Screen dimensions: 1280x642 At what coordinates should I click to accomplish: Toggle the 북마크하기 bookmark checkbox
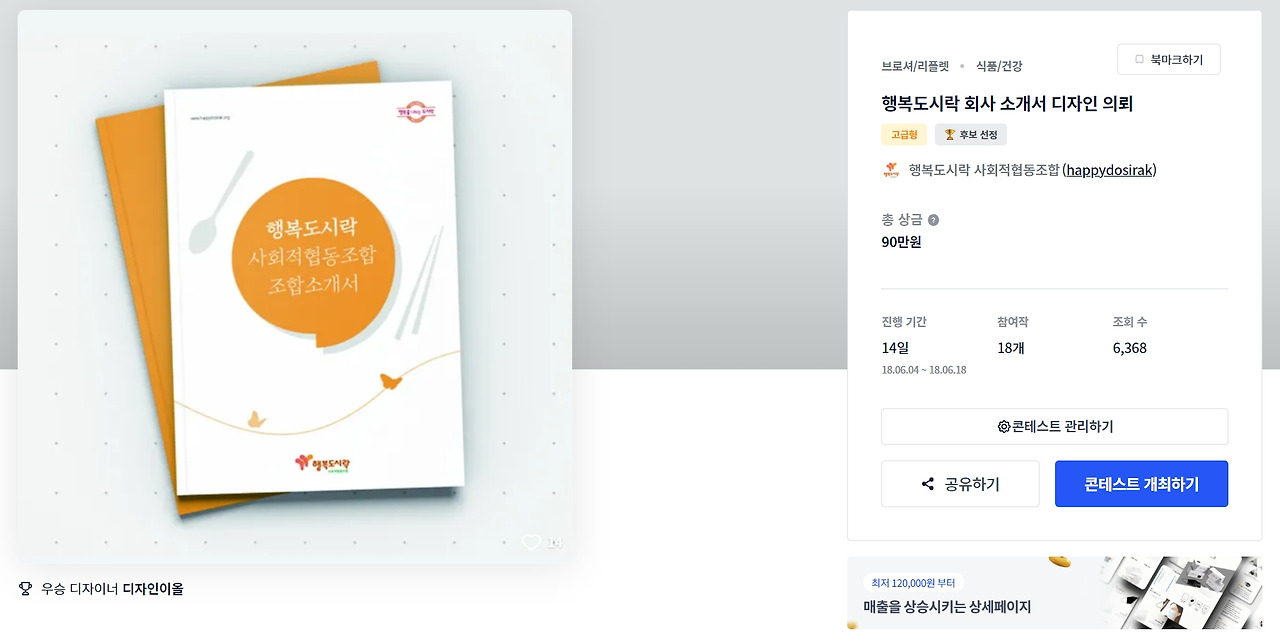(1139, 60)
